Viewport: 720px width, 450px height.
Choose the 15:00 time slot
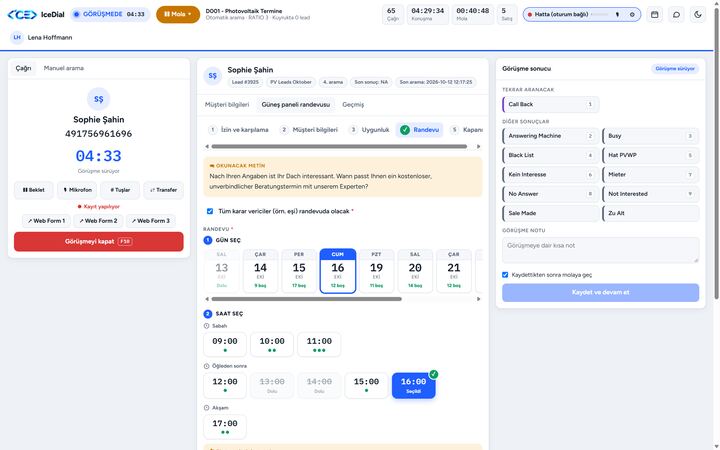(x=366, y=385)
